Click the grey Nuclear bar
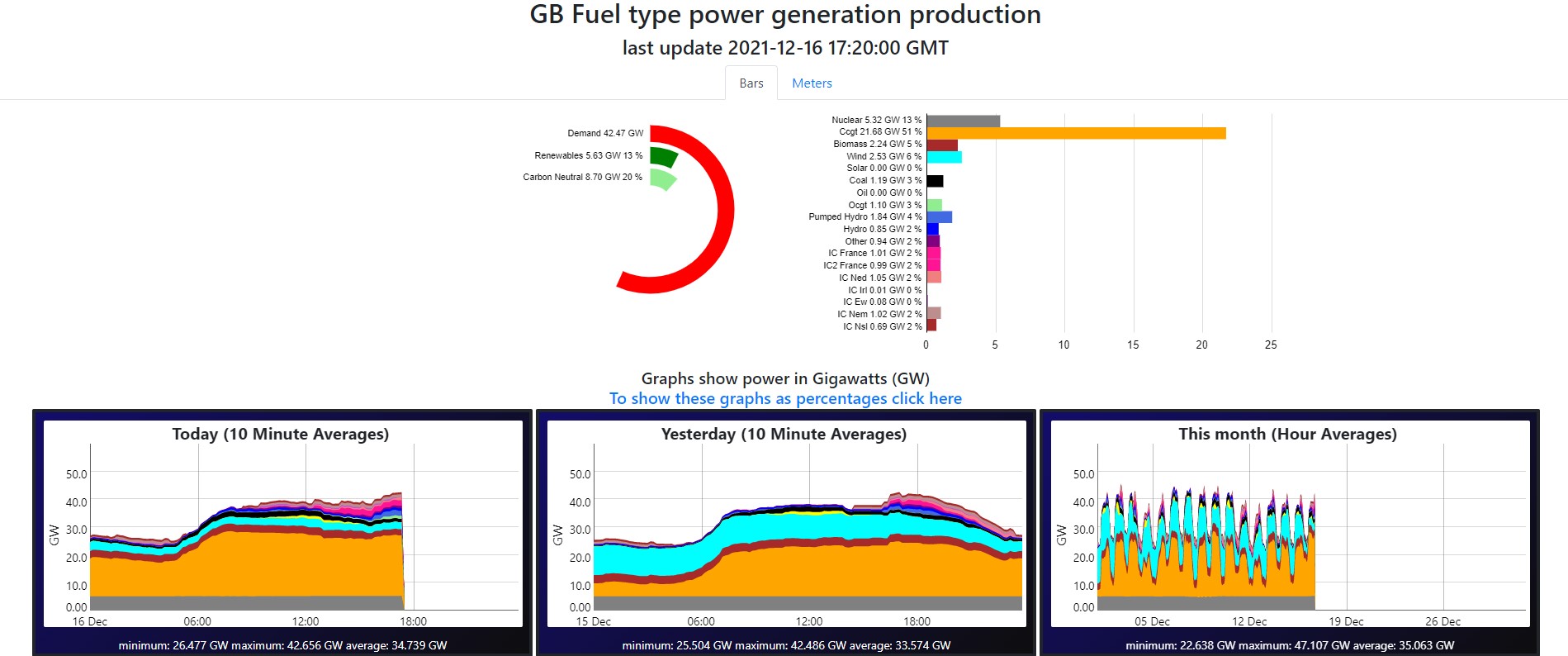Viewport: 1568px width, 656px height. tap(963, 121)
